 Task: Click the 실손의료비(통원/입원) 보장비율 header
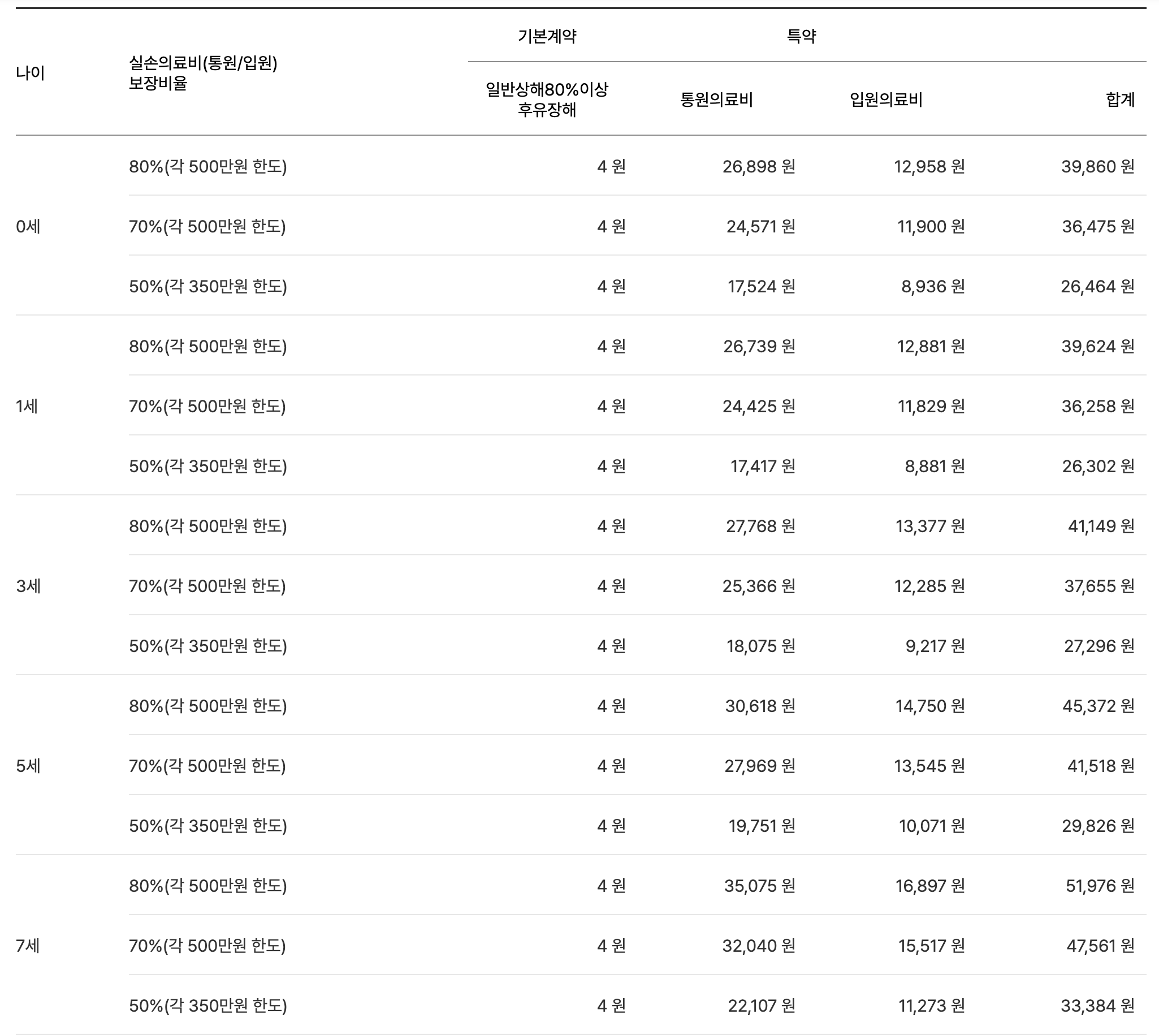pos(202,73)
